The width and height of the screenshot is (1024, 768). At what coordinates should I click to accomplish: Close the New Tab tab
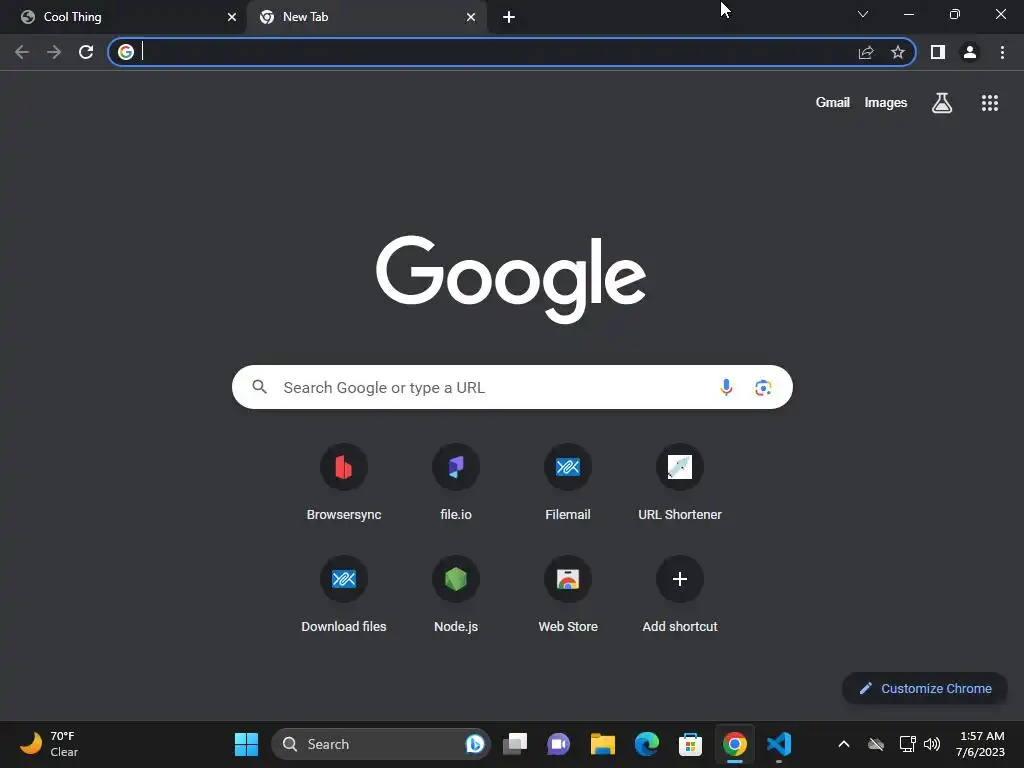(471, 17)
